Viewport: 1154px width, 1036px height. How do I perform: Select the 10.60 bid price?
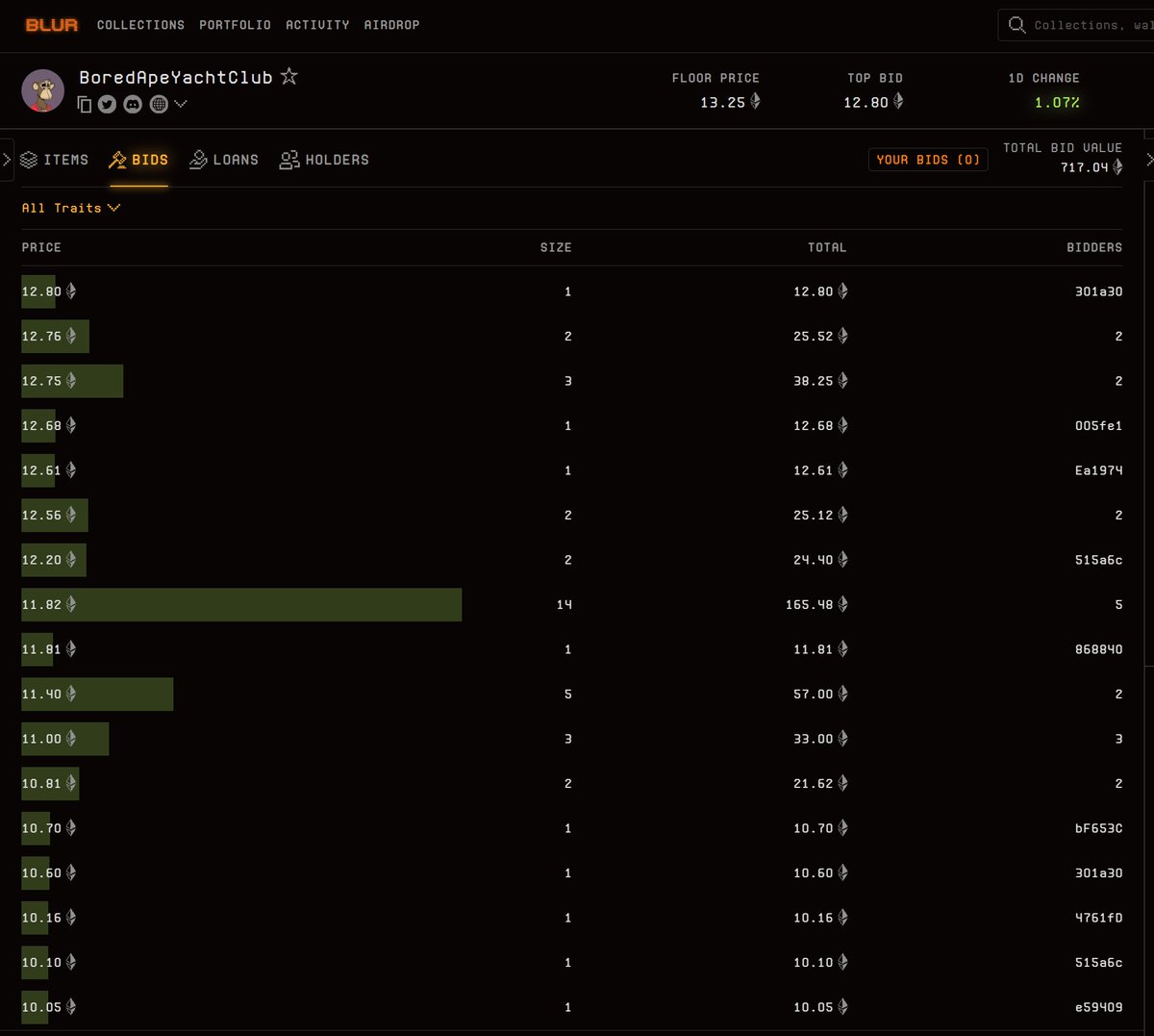pyautogui.click(x=41, y=872)
